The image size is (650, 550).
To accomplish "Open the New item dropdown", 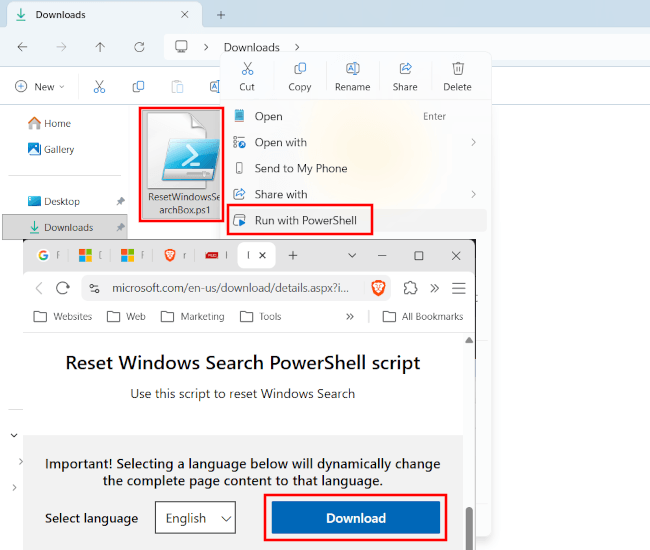I will (x=39, y=87).
